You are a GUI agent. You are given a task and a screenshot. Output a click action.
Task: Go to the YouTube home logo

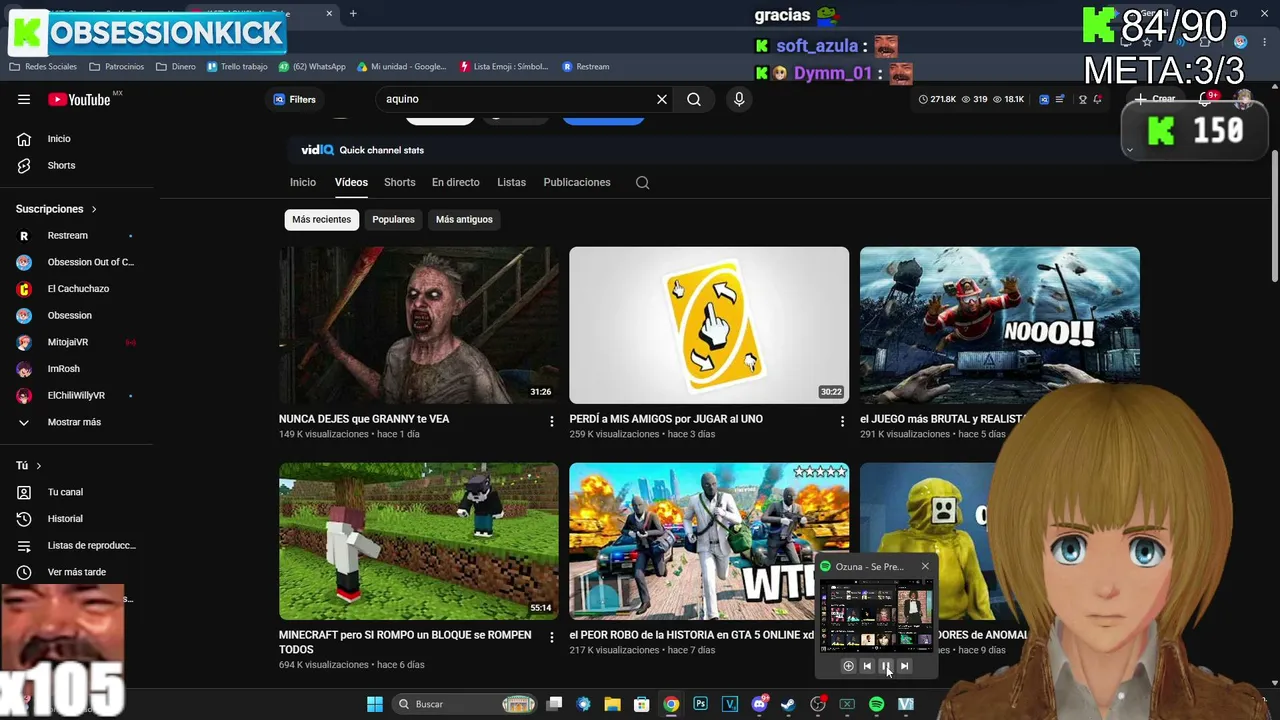[x=79, y=99]
